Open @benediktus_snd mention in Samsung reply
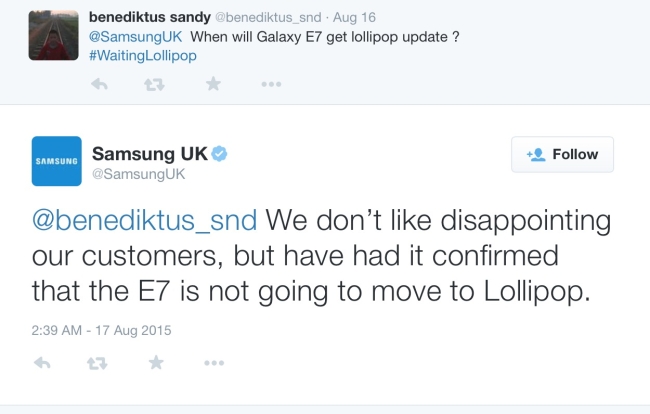The height and width of the screenshot is (414, 650). pos(146,220)
